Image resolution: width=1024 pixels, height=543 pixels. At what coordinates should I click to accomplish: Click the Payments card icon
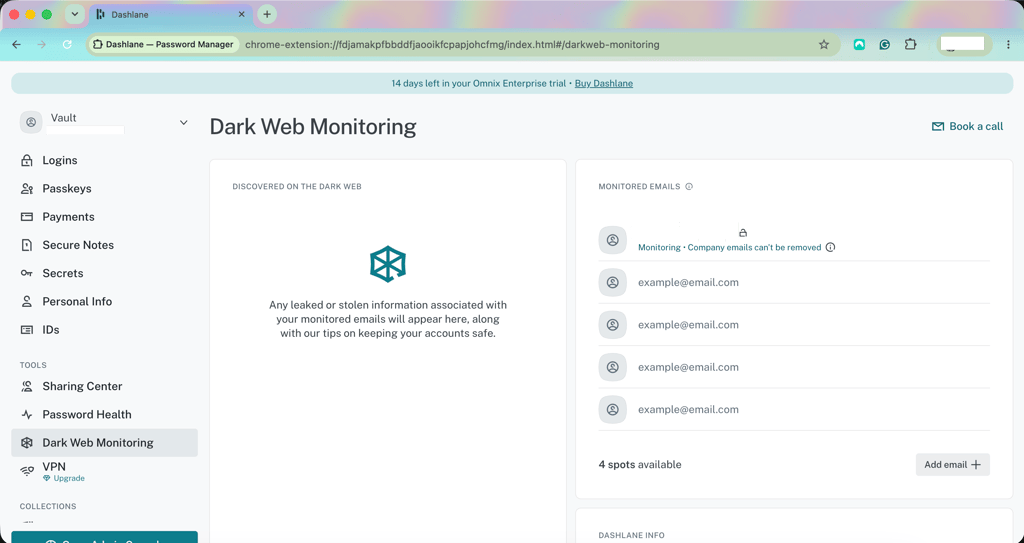click(x=27, y=216)
